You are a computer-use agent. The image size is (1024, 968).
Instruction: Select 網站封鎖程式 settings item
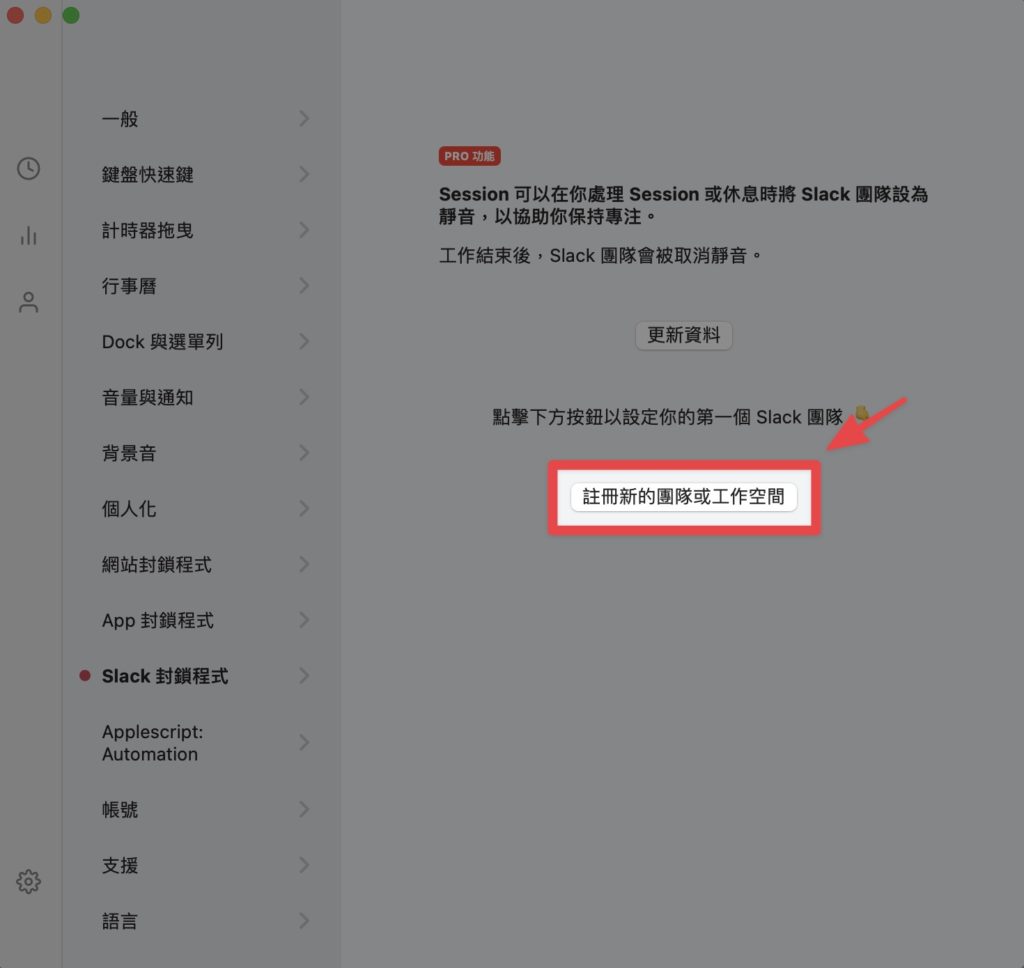tap(205, 564)
